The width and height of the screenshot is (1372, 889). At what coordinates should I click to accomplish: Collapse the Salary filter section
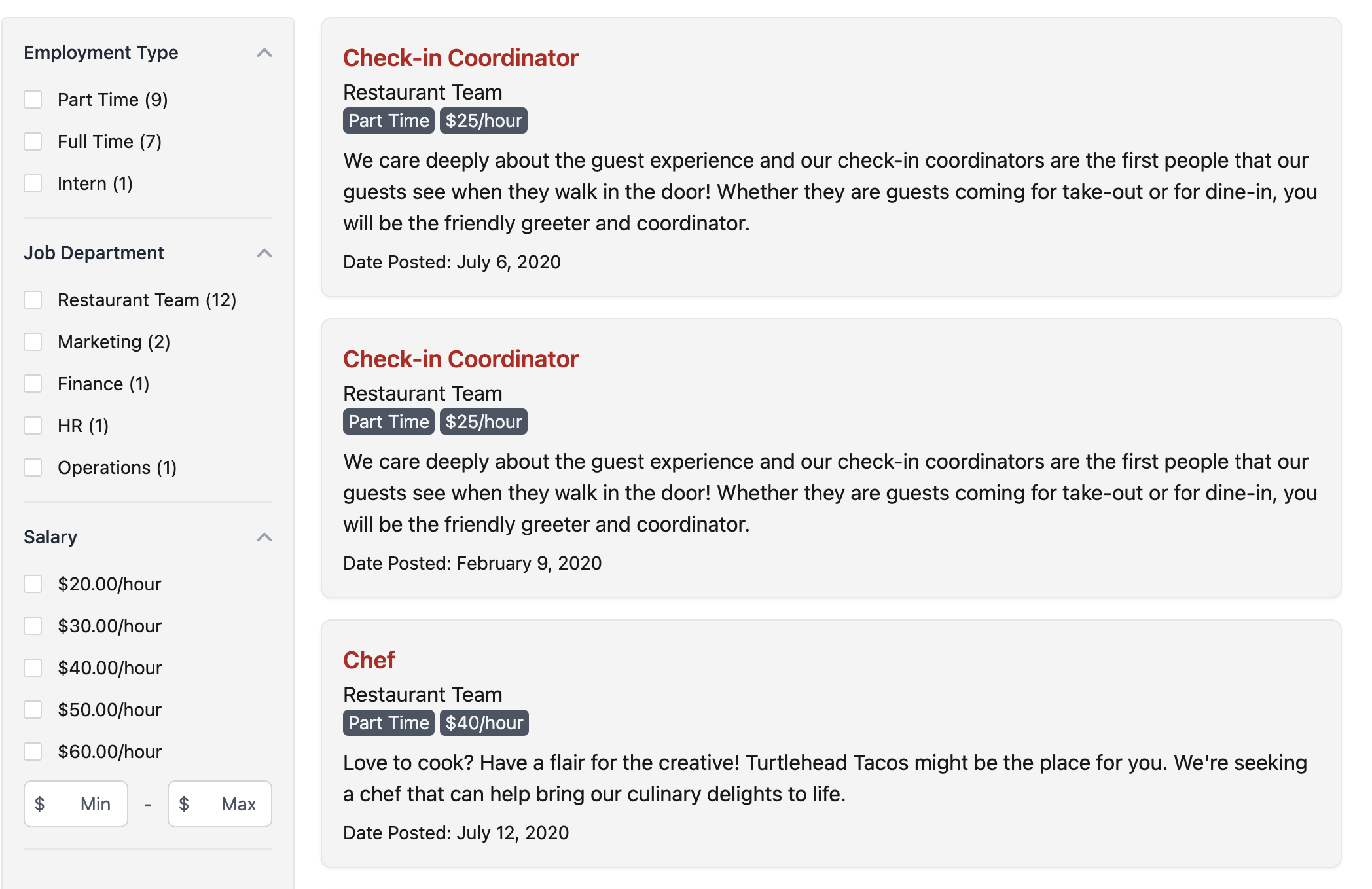(264, 537)
